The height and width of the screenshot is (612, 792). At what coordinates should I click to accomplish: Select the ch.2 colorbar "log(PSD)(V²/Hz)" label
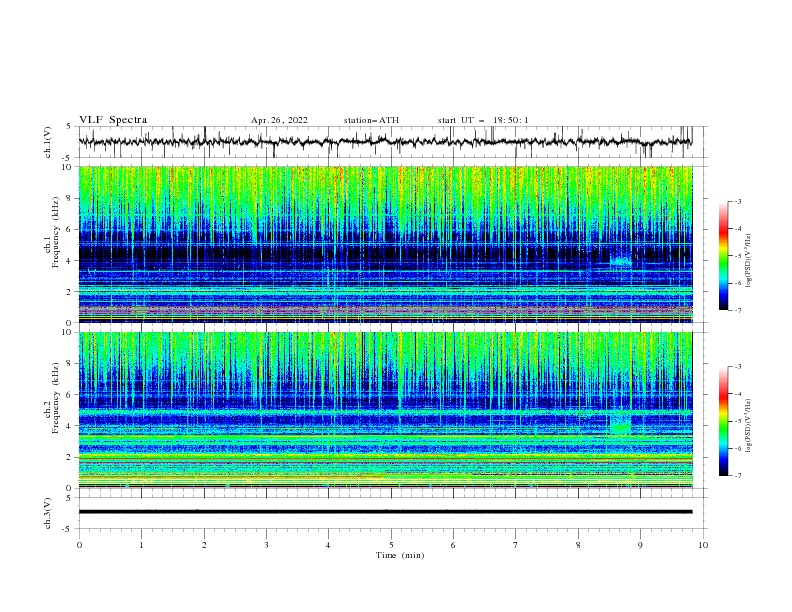coord(748,426)
